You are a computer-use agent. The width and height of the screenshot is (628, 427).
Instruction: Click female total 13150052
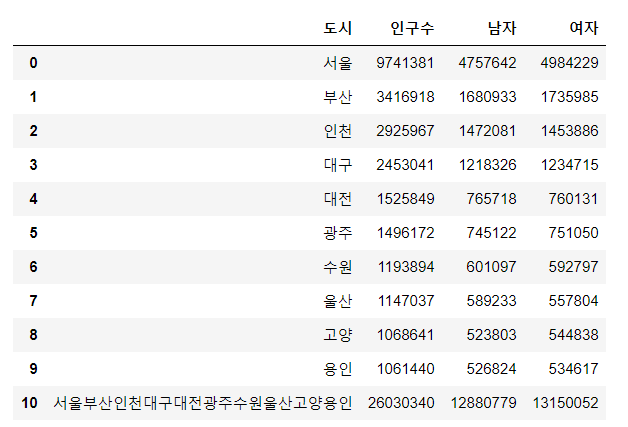(566, 403)
